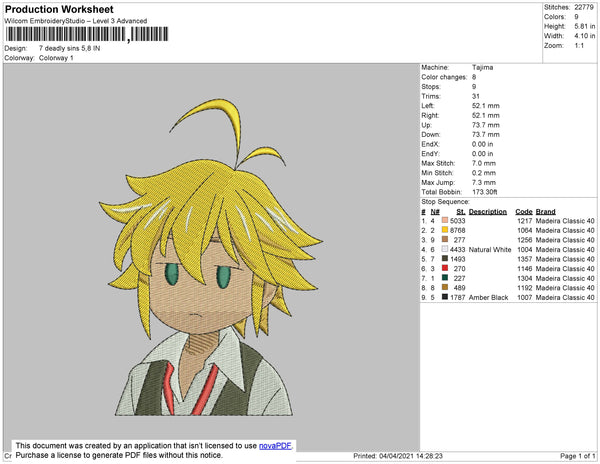The image size is (600, 464).
Task: Click the embroidery design preview image
Action: (x=211, y=257)
